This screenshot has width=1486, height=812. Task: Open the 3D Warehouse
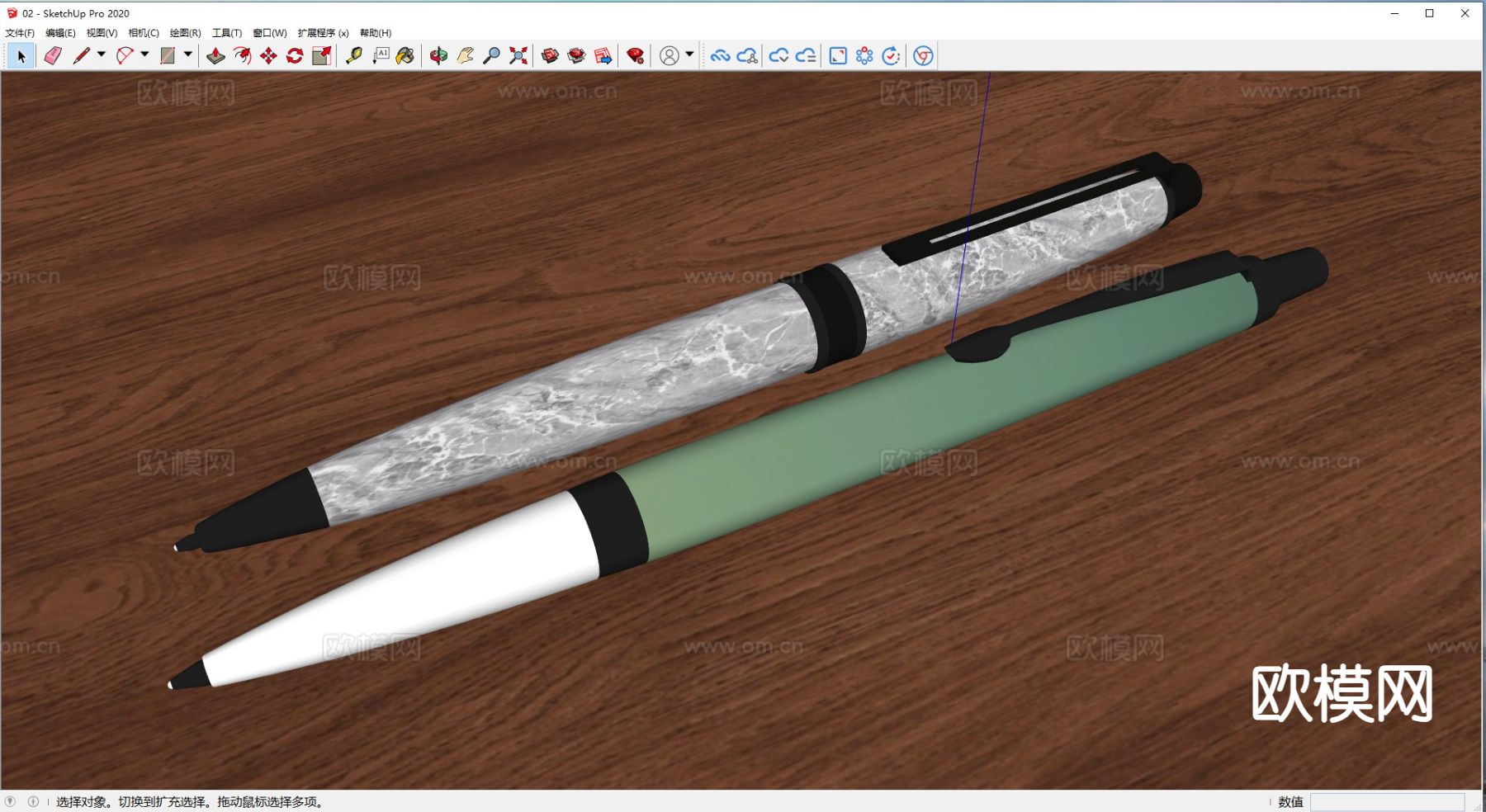tap(550, 56)
